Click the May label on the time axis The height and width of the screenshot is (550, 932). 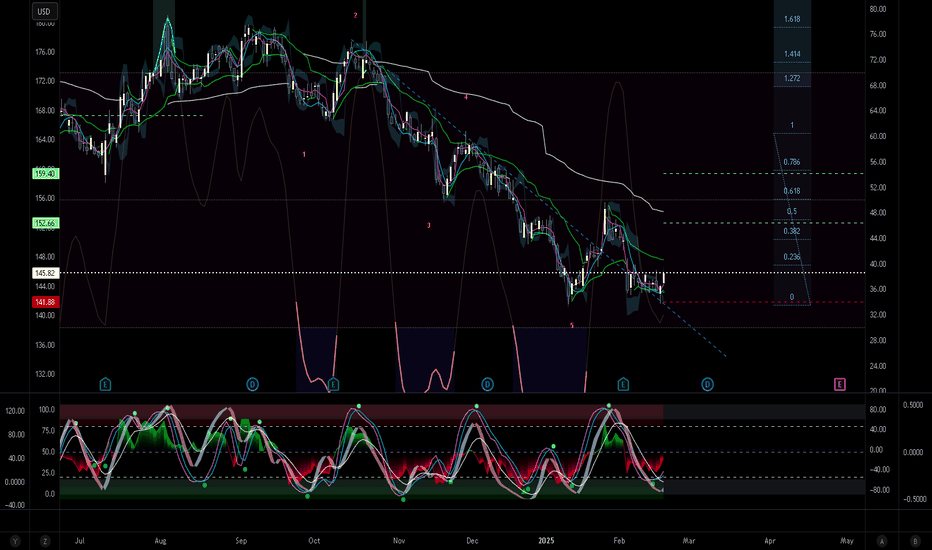pyautogui.click(x=846, y=540)
